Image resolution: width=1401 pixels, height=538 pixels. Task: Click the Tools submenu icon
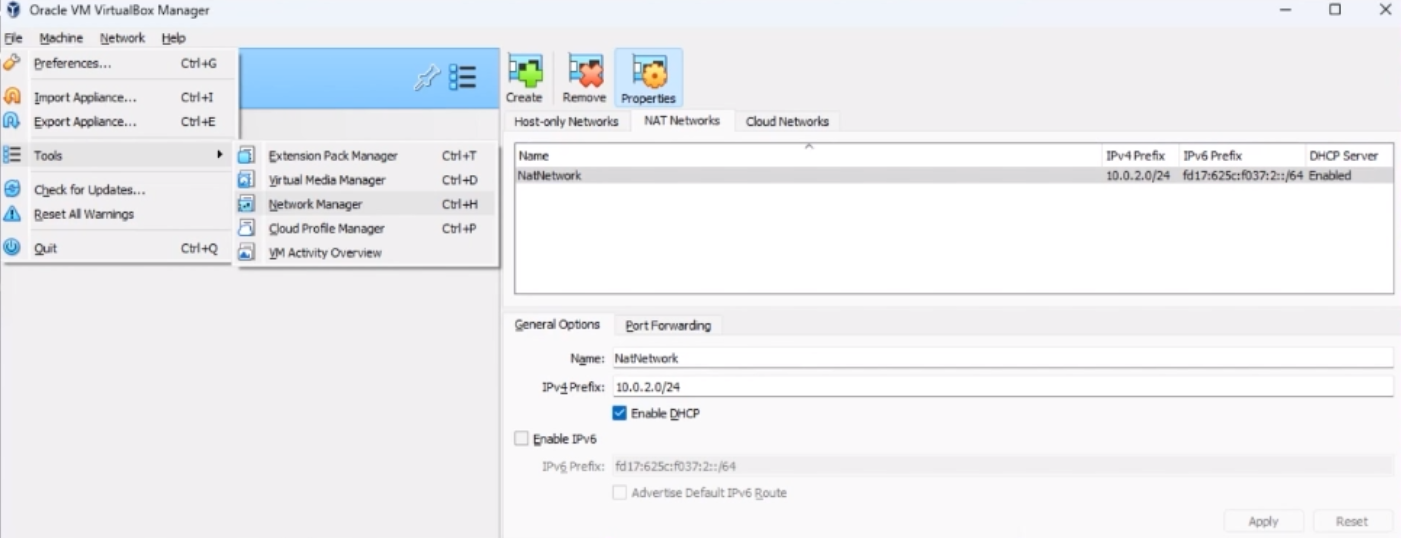[12, 155]
